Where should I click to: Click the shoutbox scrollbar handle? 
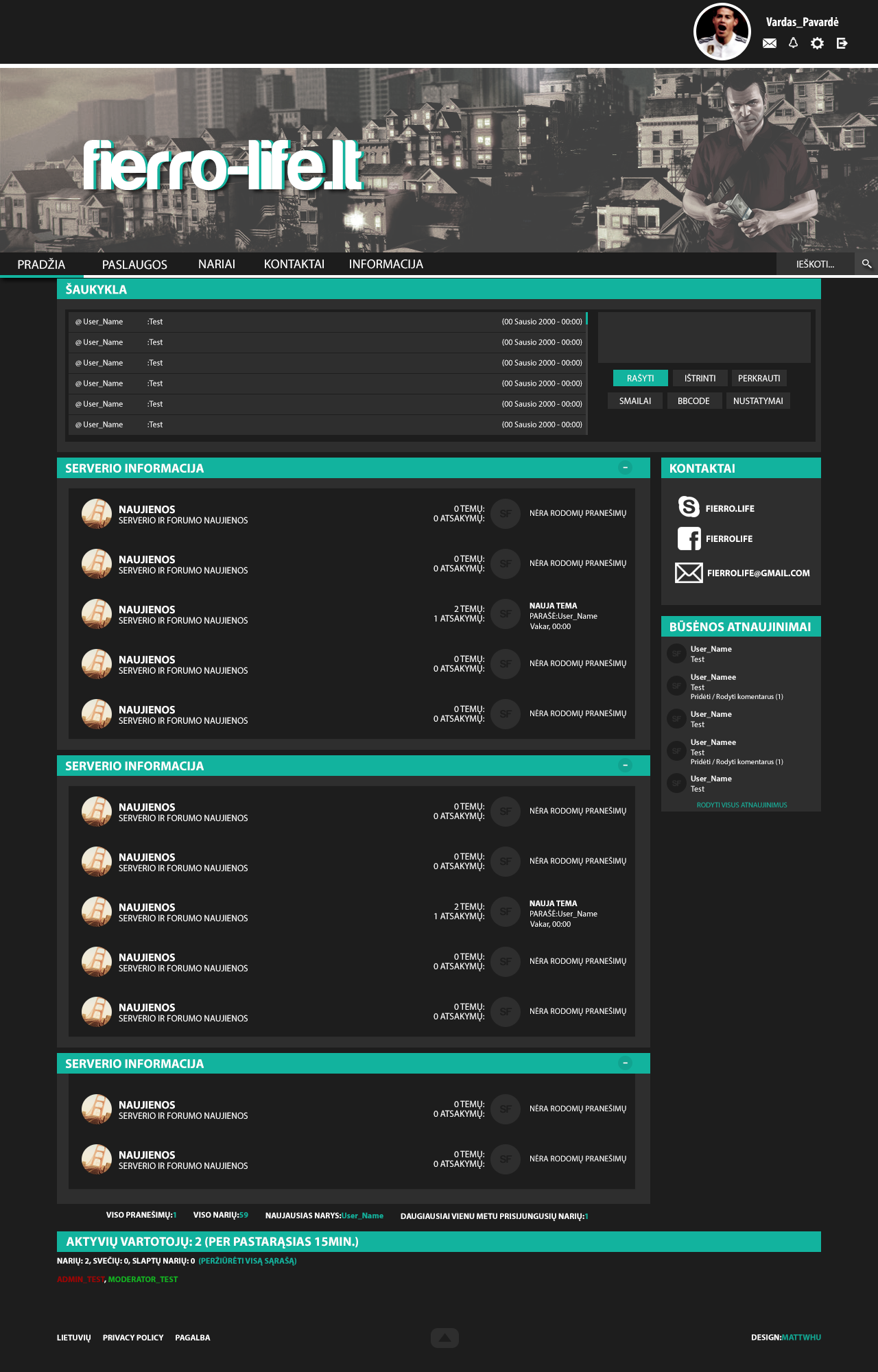[586, 318]
